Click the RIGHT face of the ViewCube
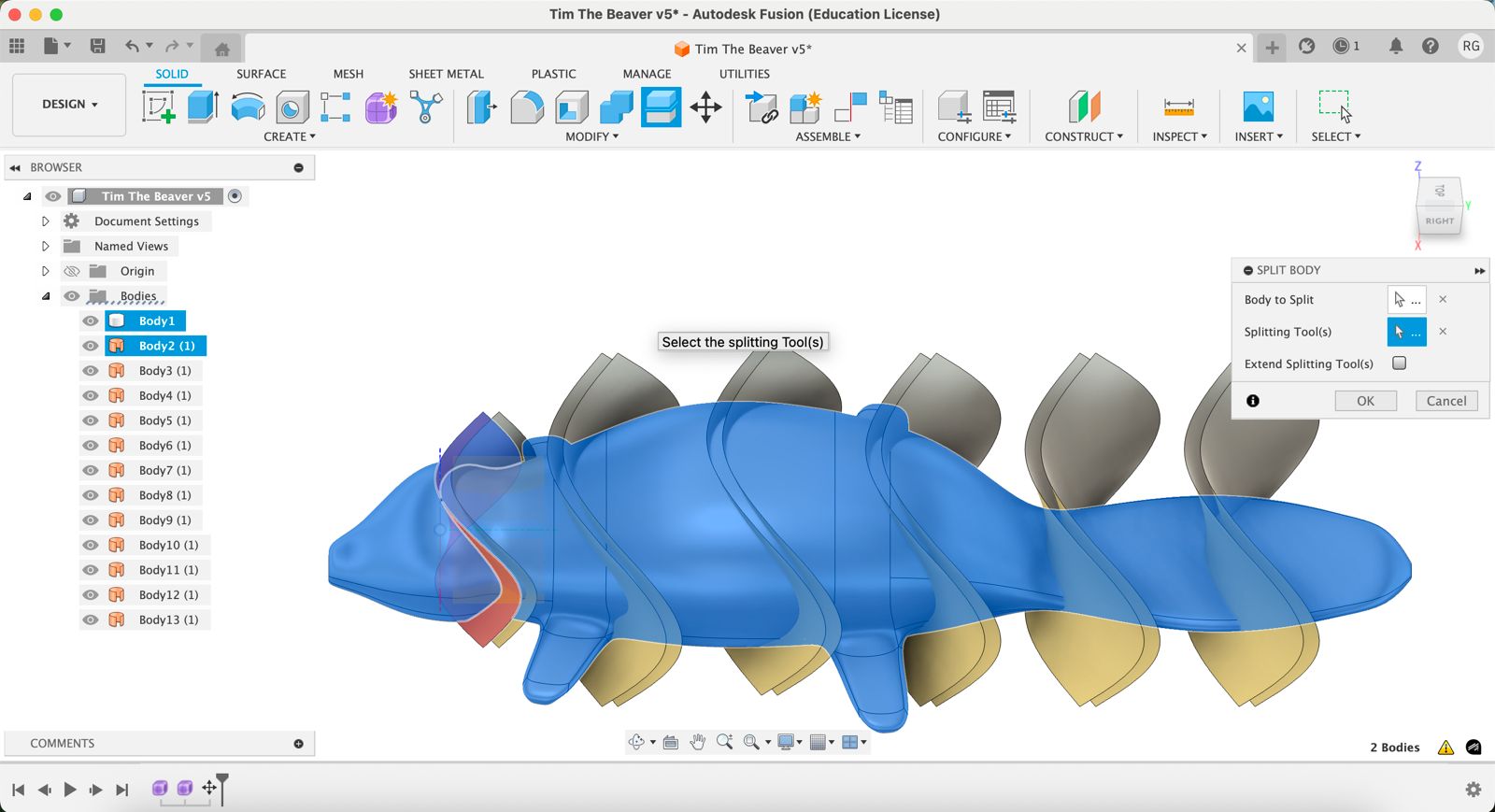 click(1439, 221)
